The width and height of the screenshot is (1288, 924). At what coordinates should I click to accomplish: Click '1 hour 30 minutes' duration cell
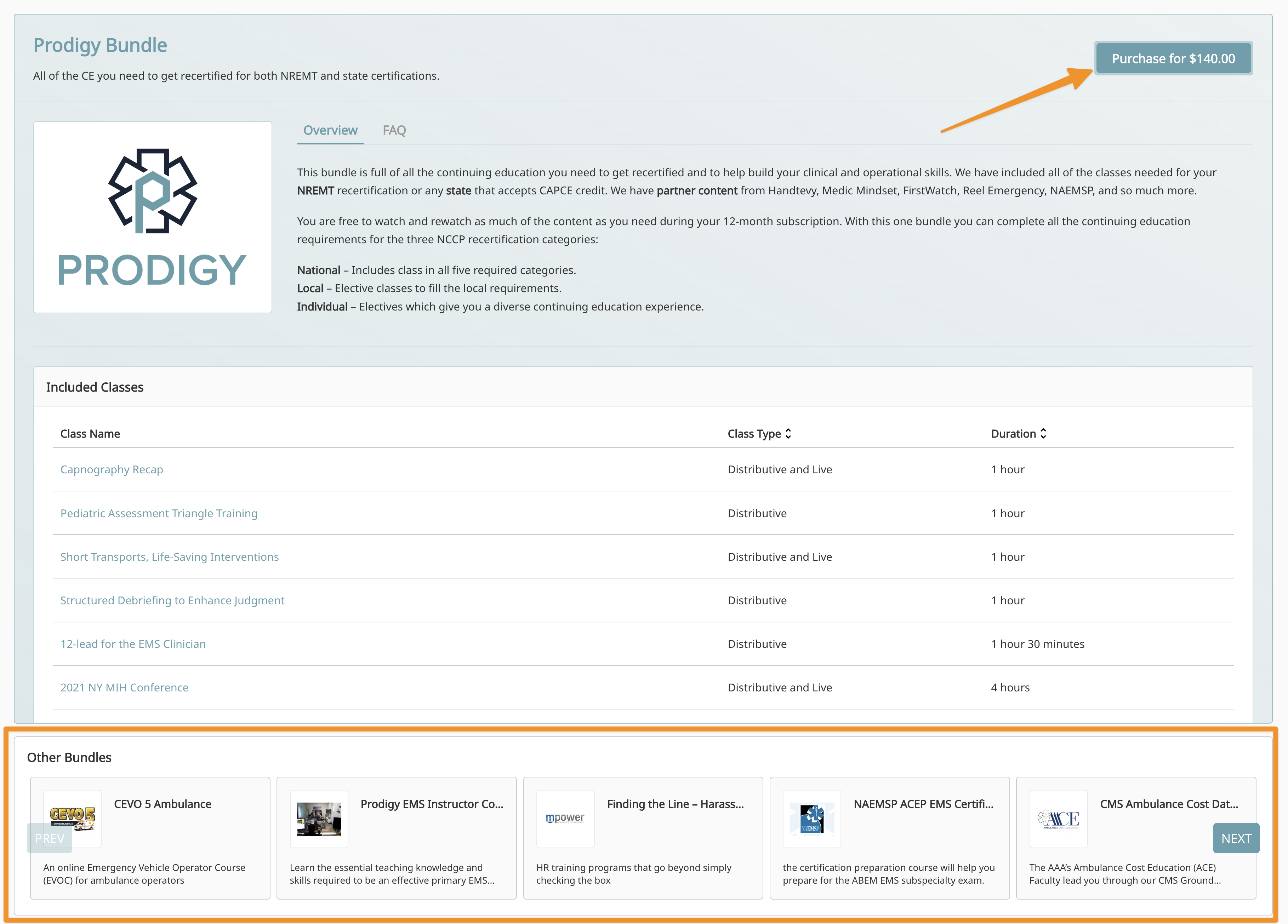(x=1038, y=644)
